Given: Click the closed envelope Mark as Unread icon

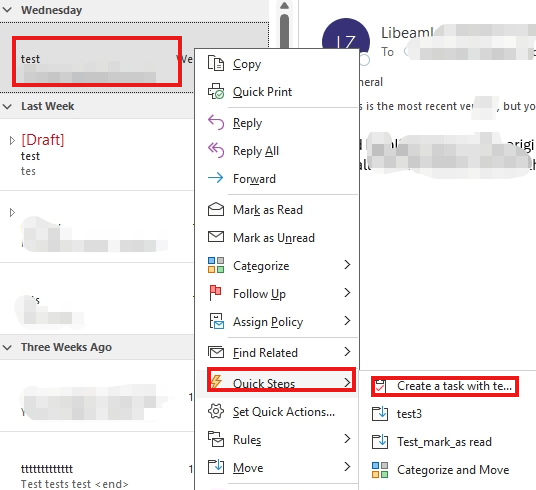Looking at the screenshot, I should (x=216, y=237).
